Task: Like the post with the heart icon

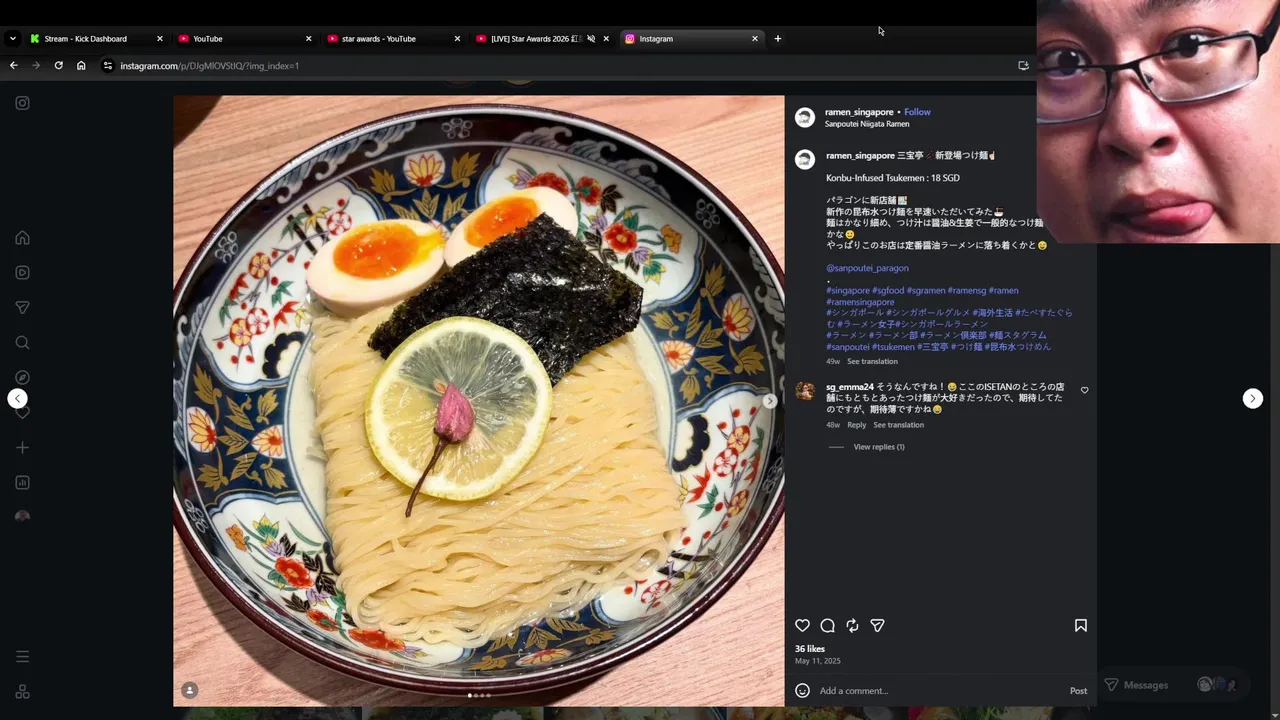Action: pyautogui.click(x=802, y=625)
